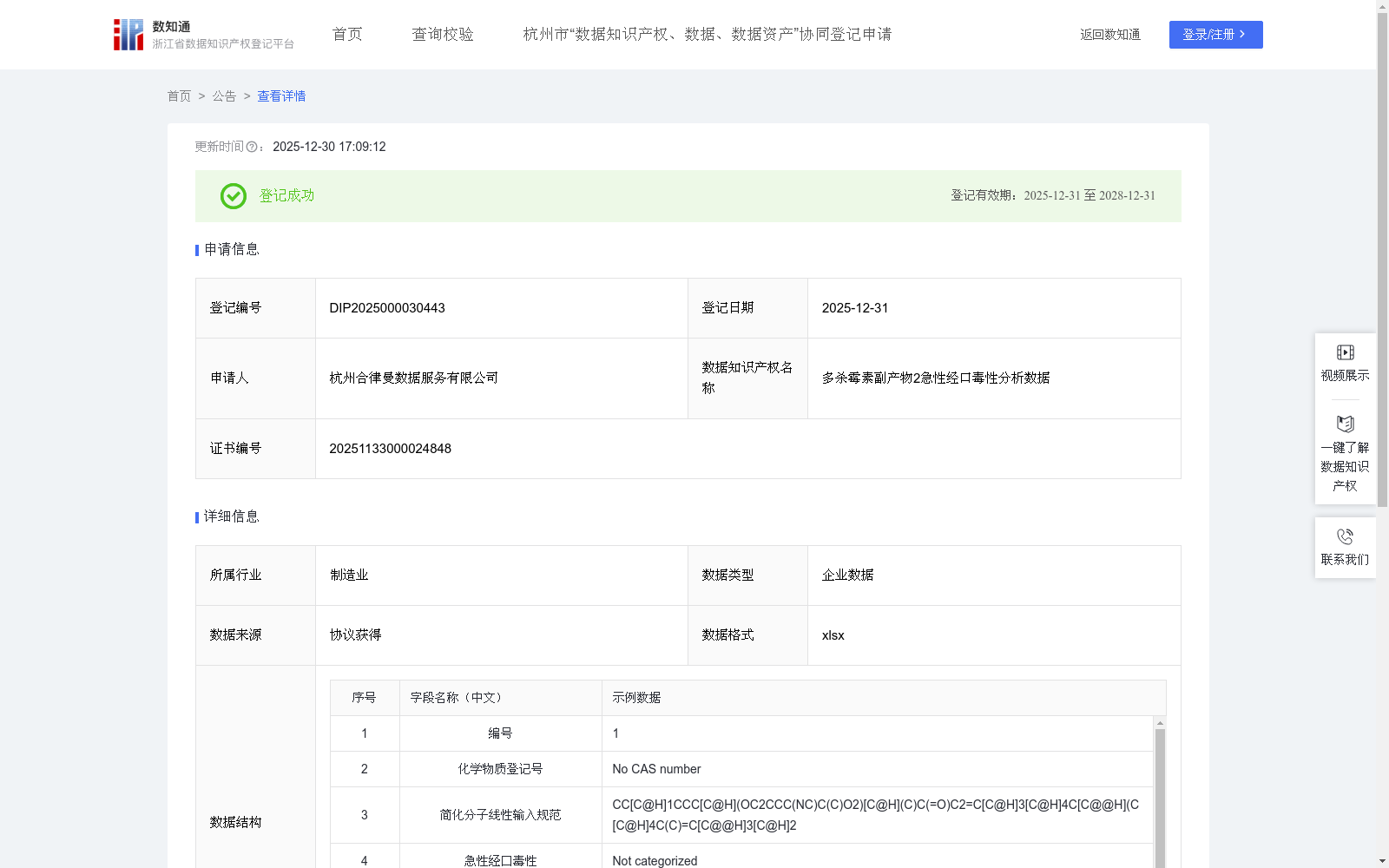Click the 返回数知通 link
Image resolution: width=1389 pixels, height=868 pixels.
(x=1110, y=35)
